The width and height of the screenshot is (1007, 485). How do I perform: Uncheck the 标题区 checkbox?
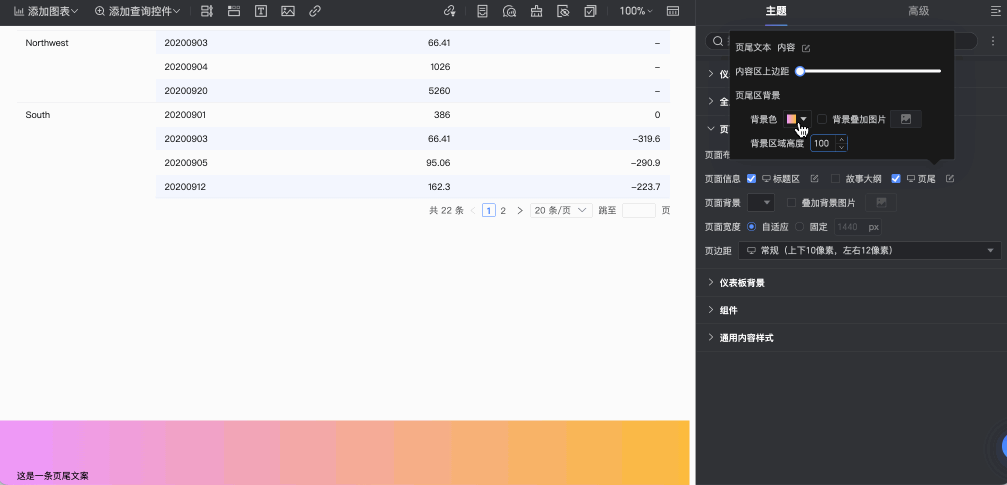pyautogui.click(x=751, y=179)
